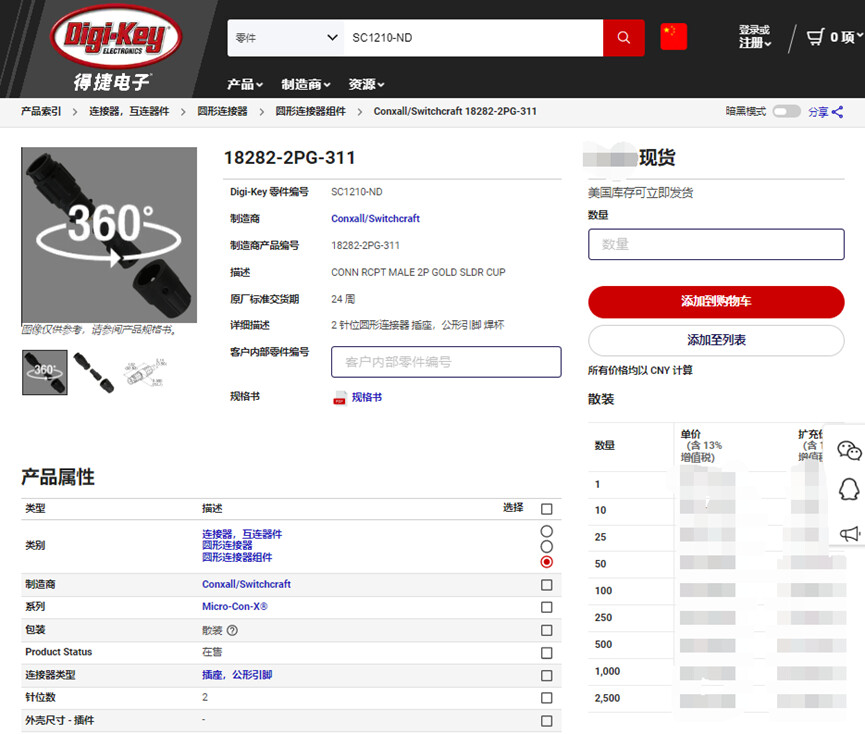Open the 登录或注册 account dropdown
Screen dimensions: 865x734
point(755,36)
